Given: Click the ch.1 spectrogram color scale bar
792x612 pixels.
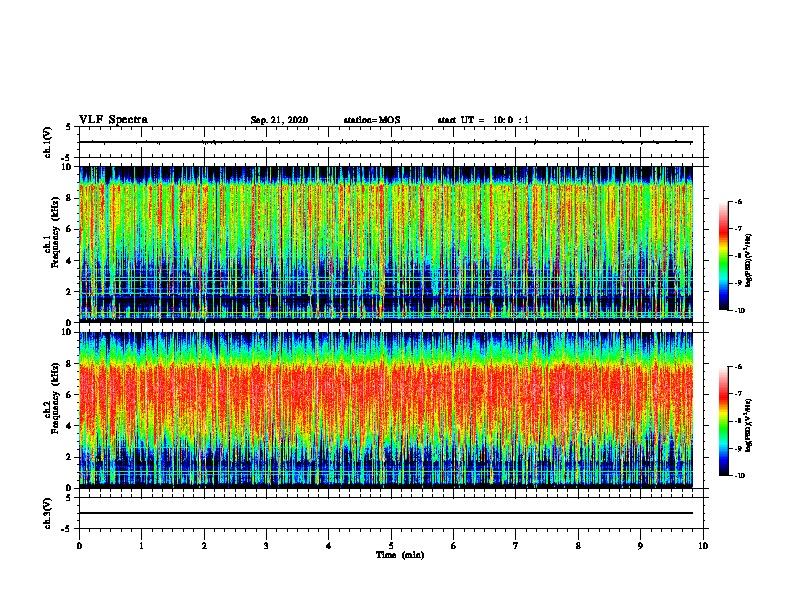Looking at the screenshot, I should [x=724, y=256].
